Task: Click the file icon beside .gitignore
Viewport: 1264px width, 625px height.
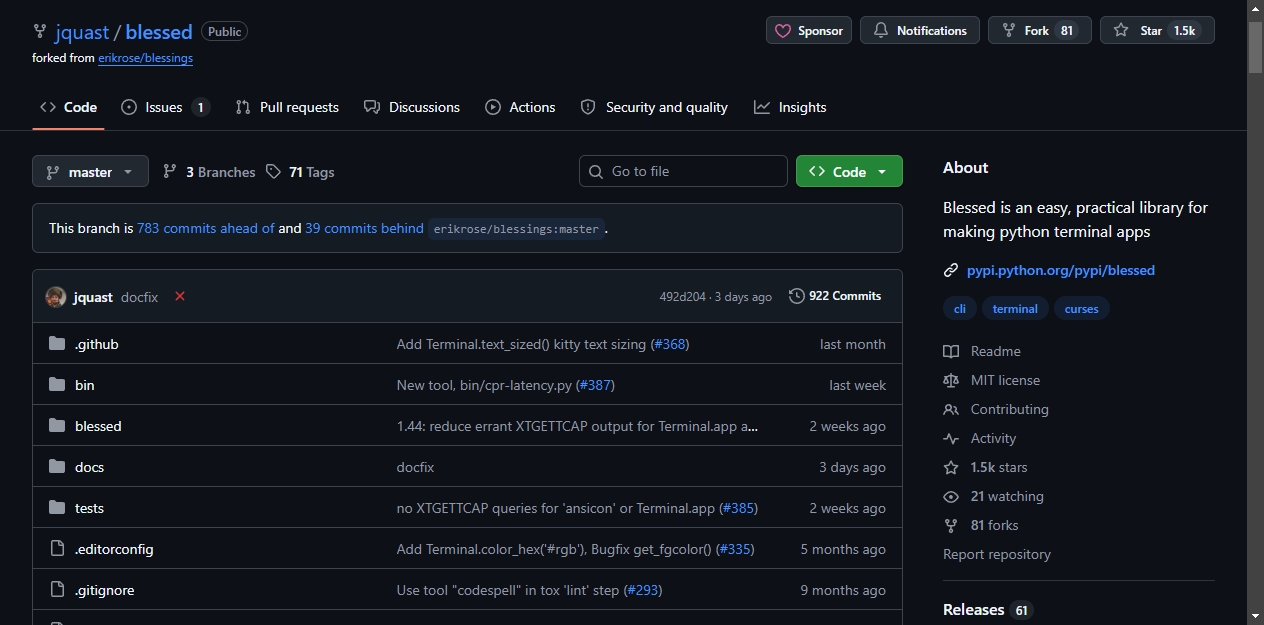Action: [57, 590]
